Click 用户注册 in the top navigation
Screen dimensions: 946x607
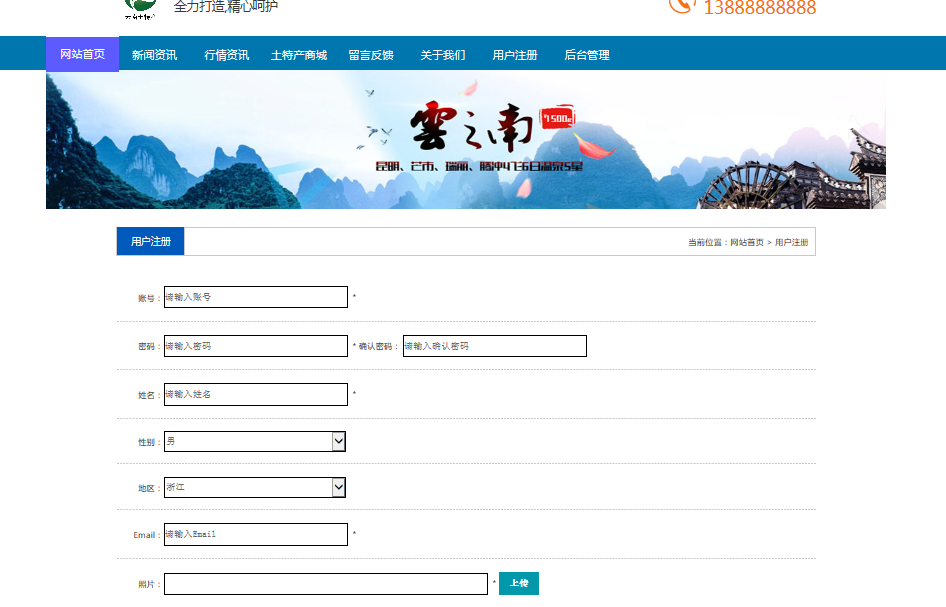(515, 55)
